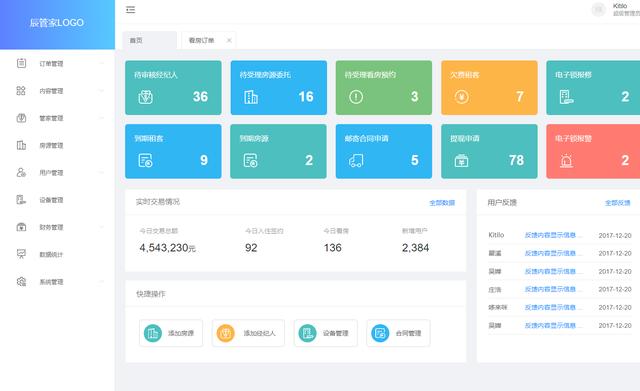
Task: Click the 设备管理 quick action button
Action: click(325, 333)
